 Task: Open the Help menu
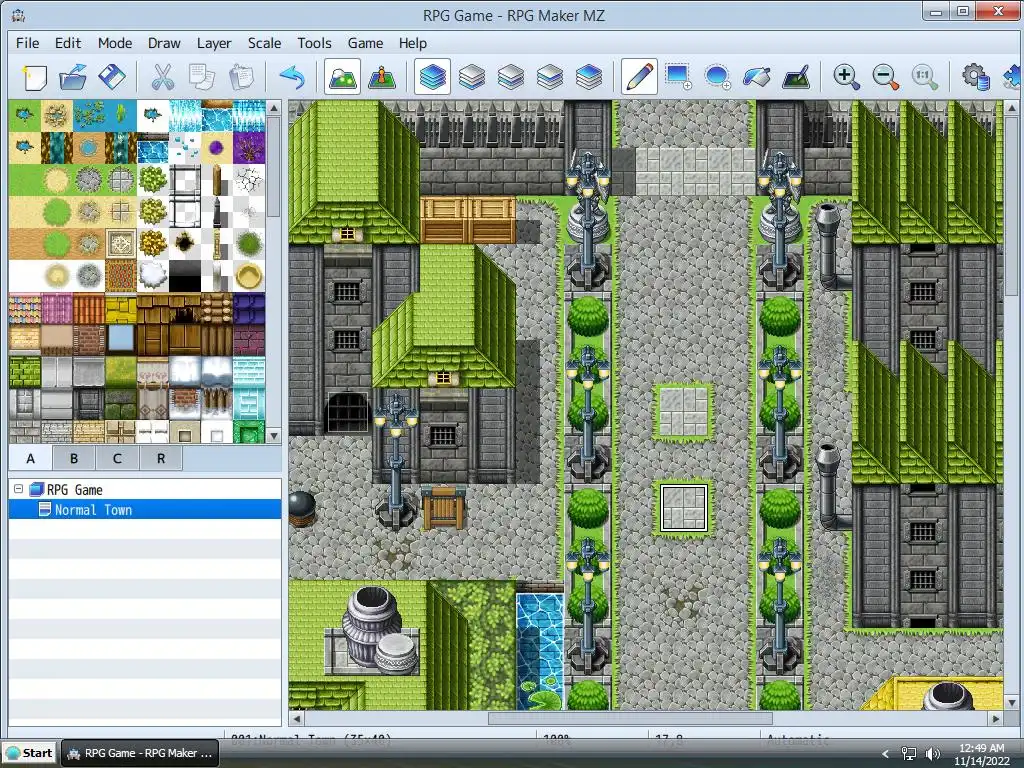(413, 43)
